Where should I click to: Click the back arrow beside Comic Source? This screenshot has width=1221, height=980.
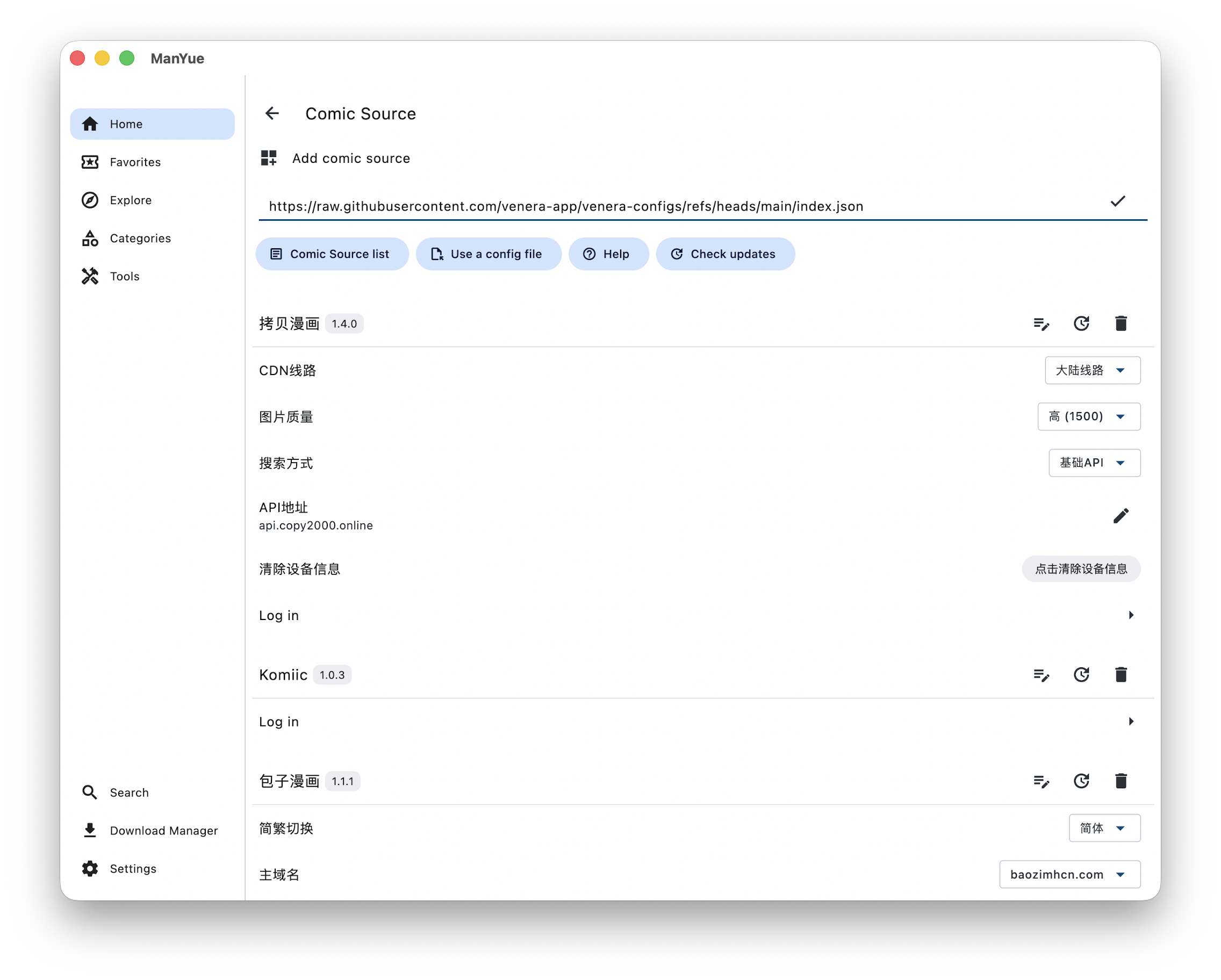[272, 114]
